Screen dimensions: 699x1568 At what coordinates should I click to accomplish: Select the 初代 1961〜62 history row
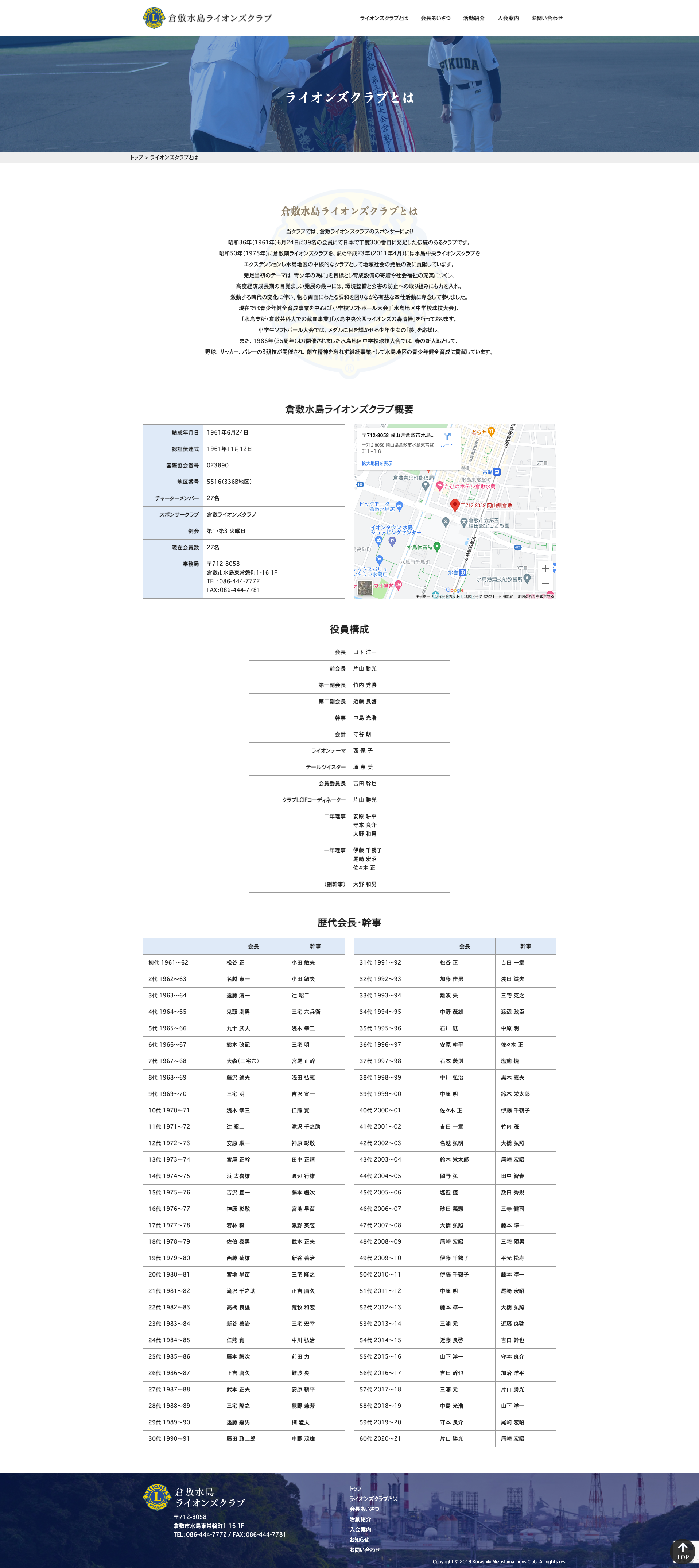pos(243,962)
